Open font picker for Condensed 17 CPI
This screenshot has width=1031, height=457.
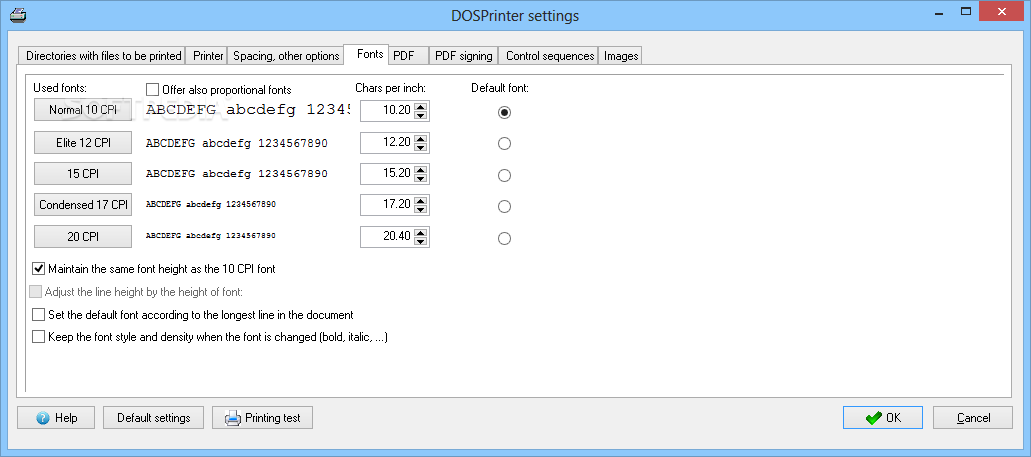click(83, 204)
